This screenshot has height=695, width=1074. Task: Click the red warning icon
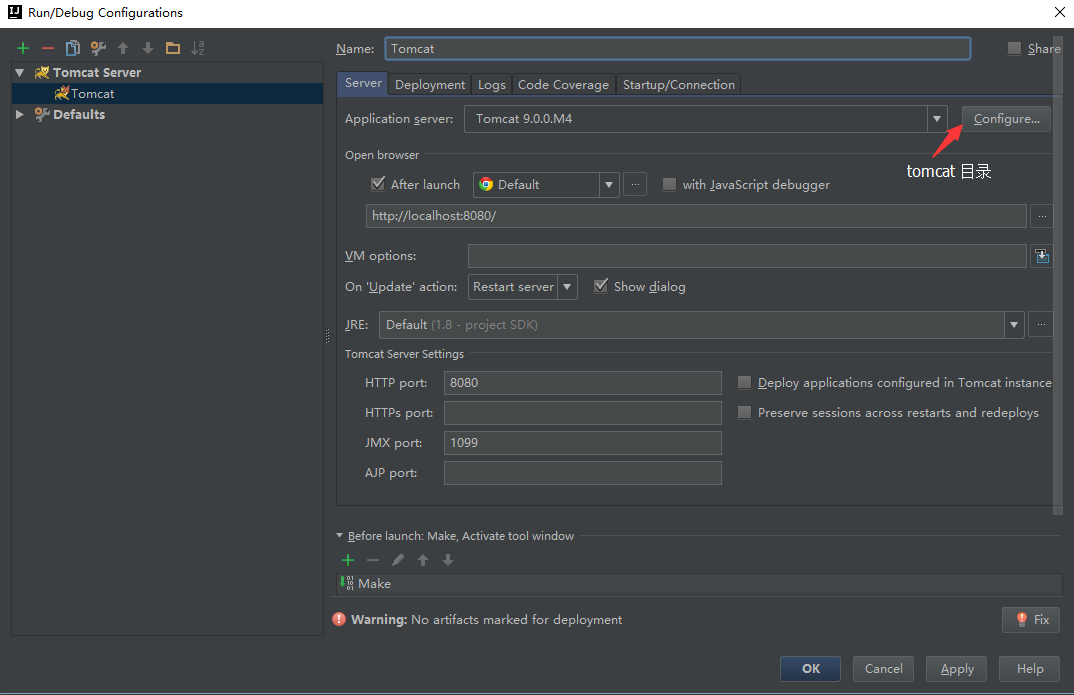click(x=339, y=619)
